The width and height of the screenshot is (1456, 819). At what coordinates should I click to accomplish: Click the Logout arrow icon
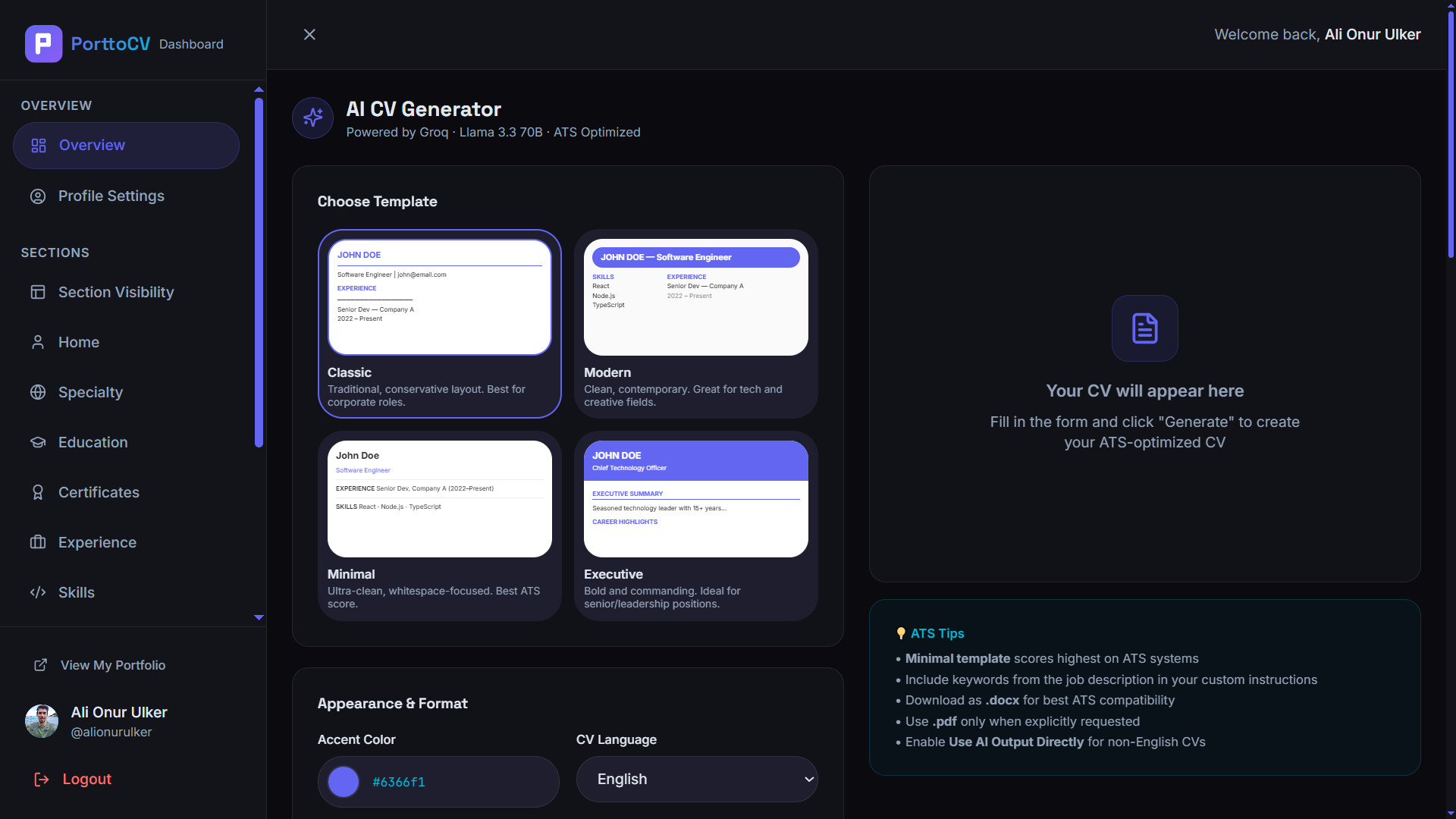coord(42,780)
